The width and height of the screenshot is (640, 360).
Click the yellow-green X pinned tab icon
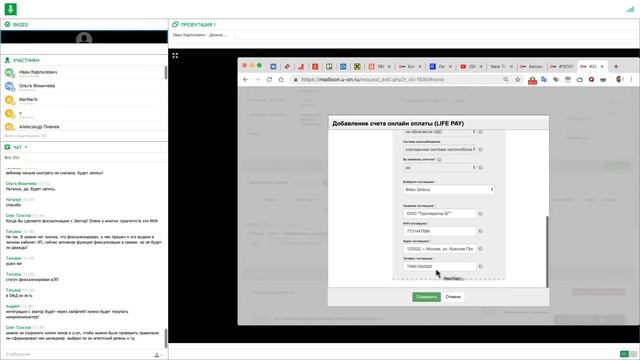tap(357, 67)
